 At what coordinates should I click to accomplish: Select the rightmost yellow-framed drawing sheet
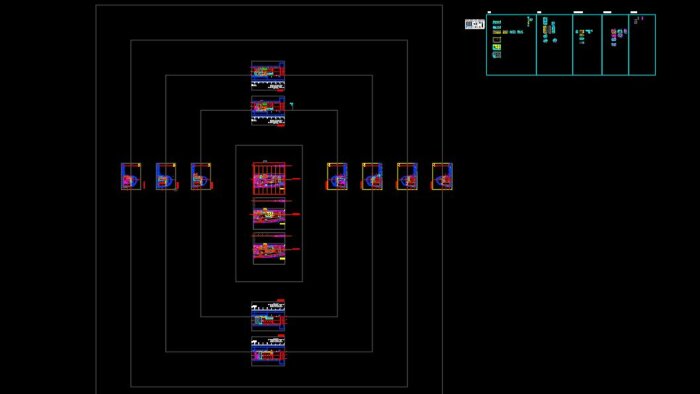(x=442, y=176)
